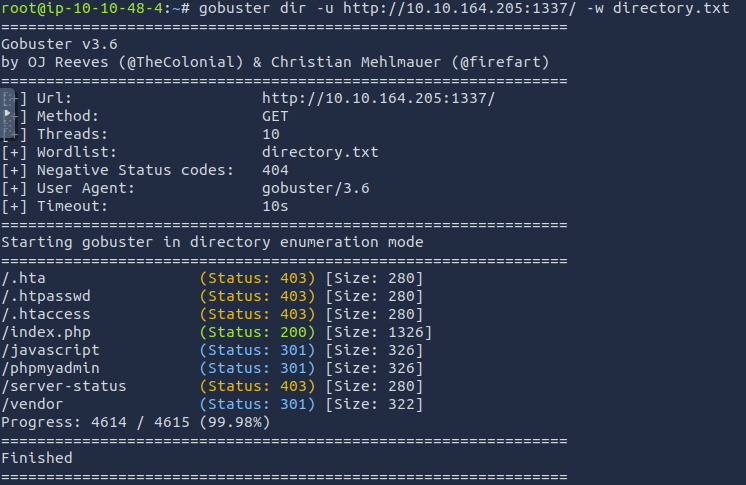Click the URL in the gobuster command
The image size is (746, 485).
(x=459, y=8)
